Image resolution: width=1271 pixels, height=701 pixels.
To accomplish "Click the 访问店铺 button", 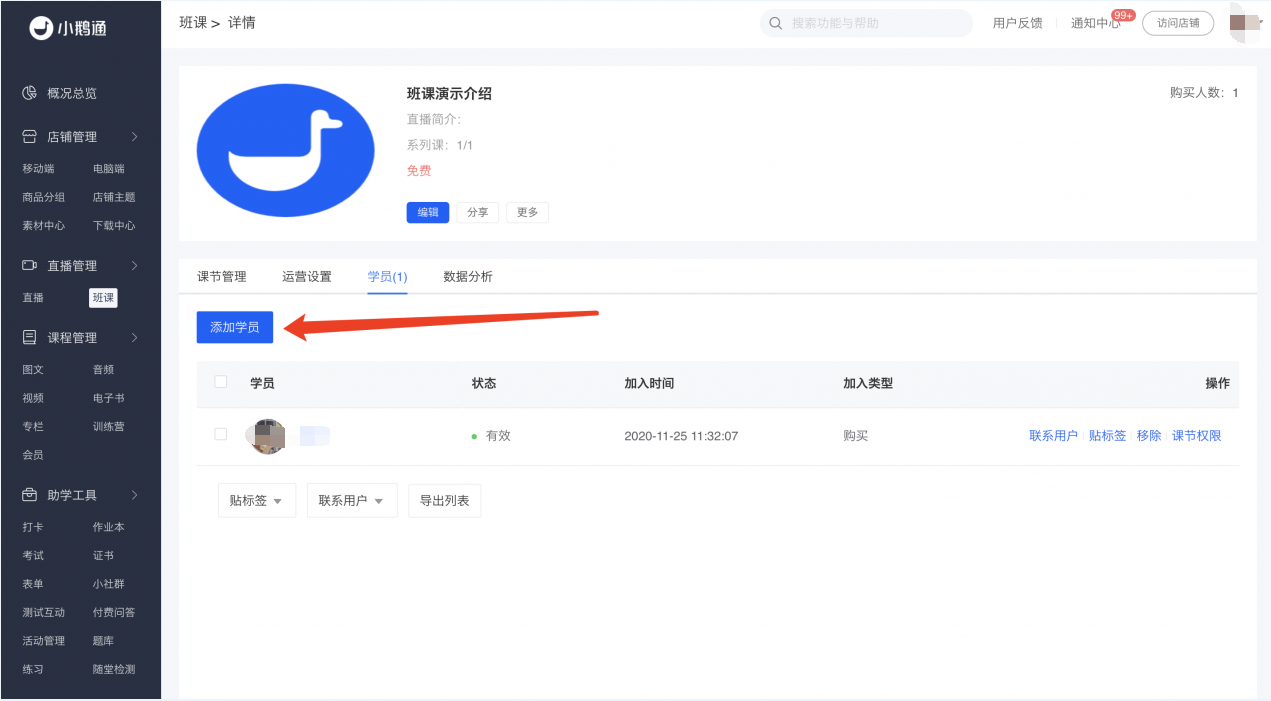I will point(1177,22).
